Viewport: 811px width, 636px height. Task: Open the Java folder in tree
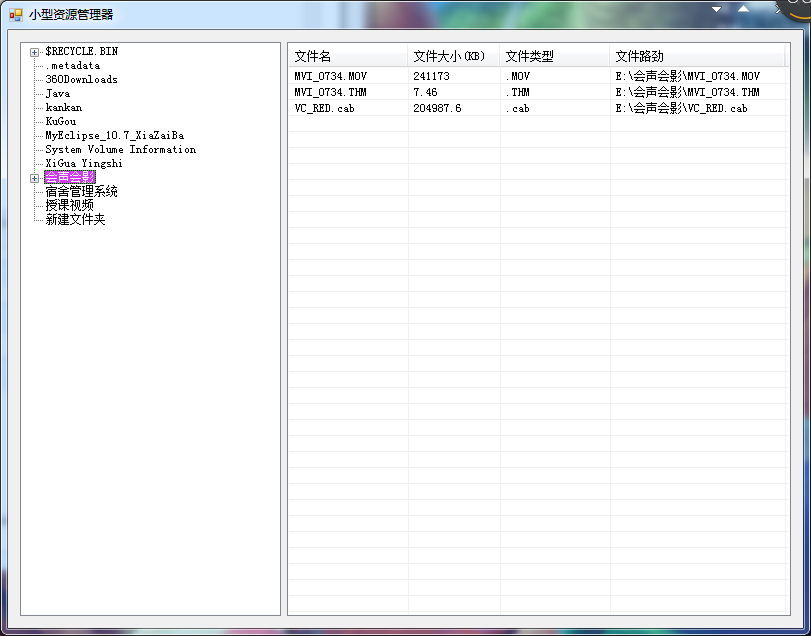(x=57, y=93)
